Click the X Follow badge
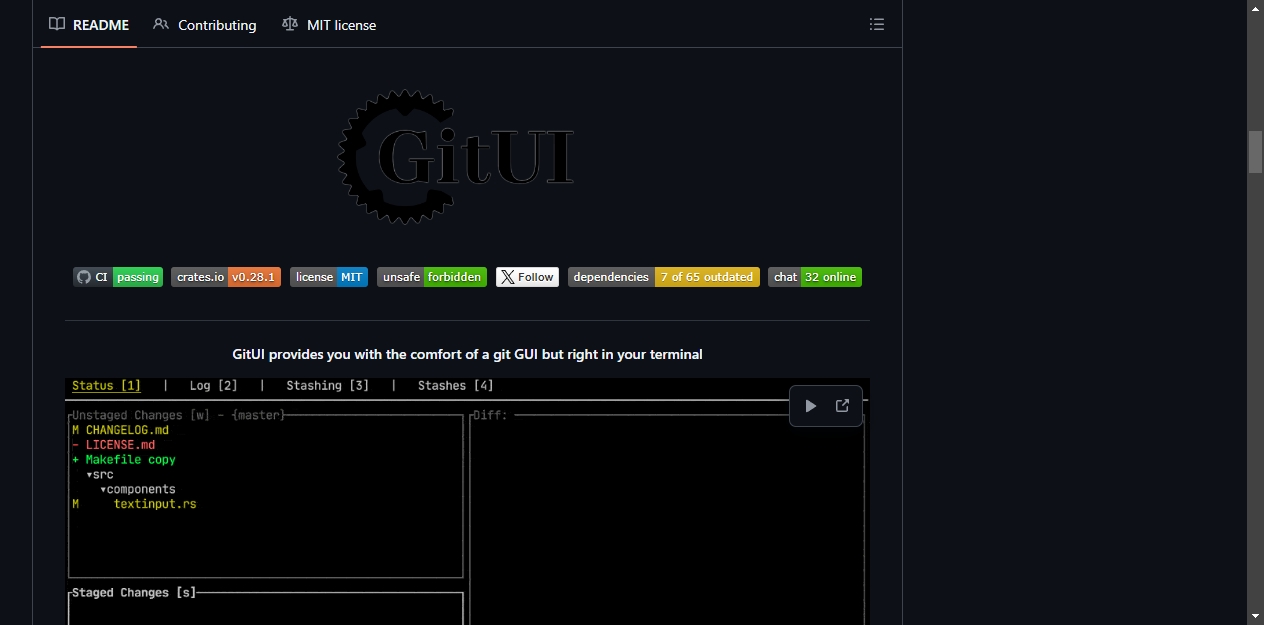This screenshot has height=625, width=1264. 527,277
